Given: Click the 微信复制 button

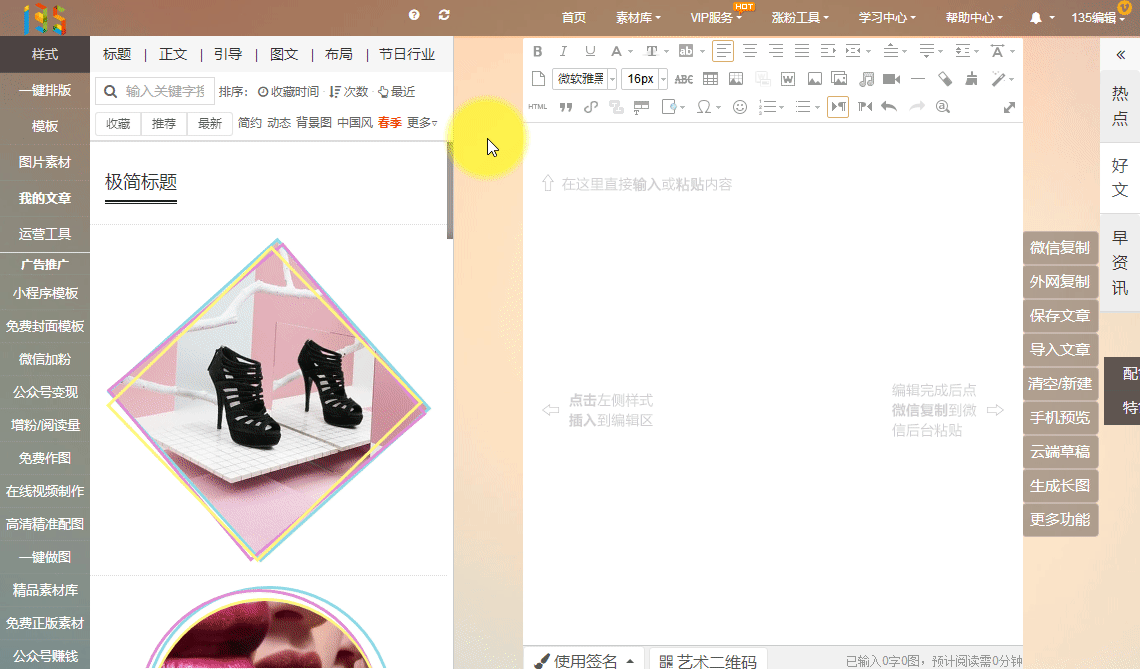Looking at the screenshot, I should (x=1060, y=248).
